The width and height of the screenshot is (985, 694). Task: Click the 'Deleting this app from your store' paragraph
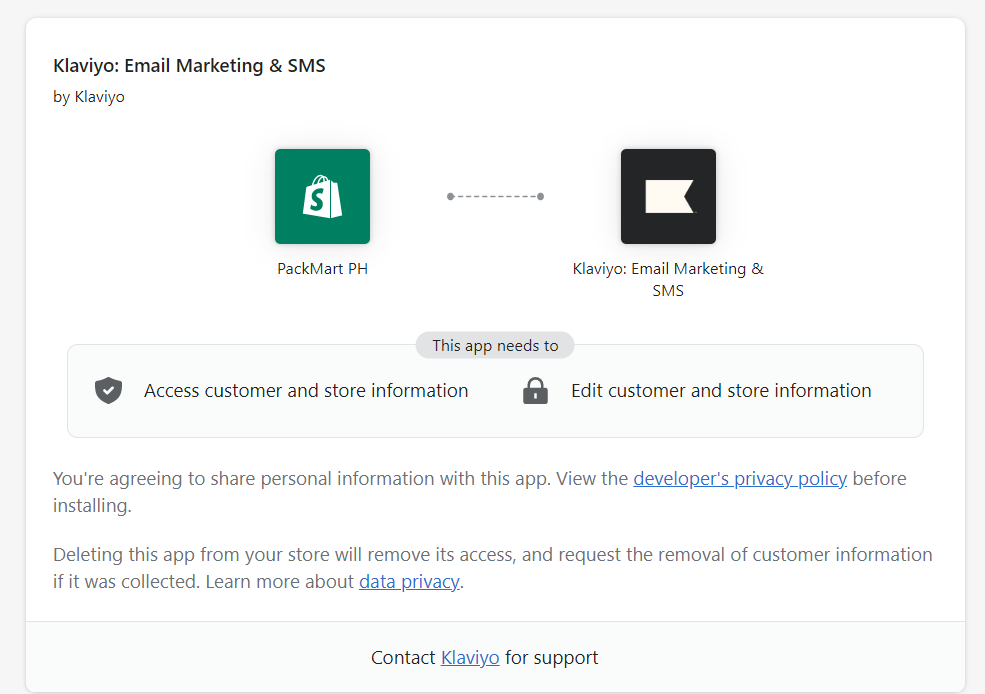[x=492, y=568]
